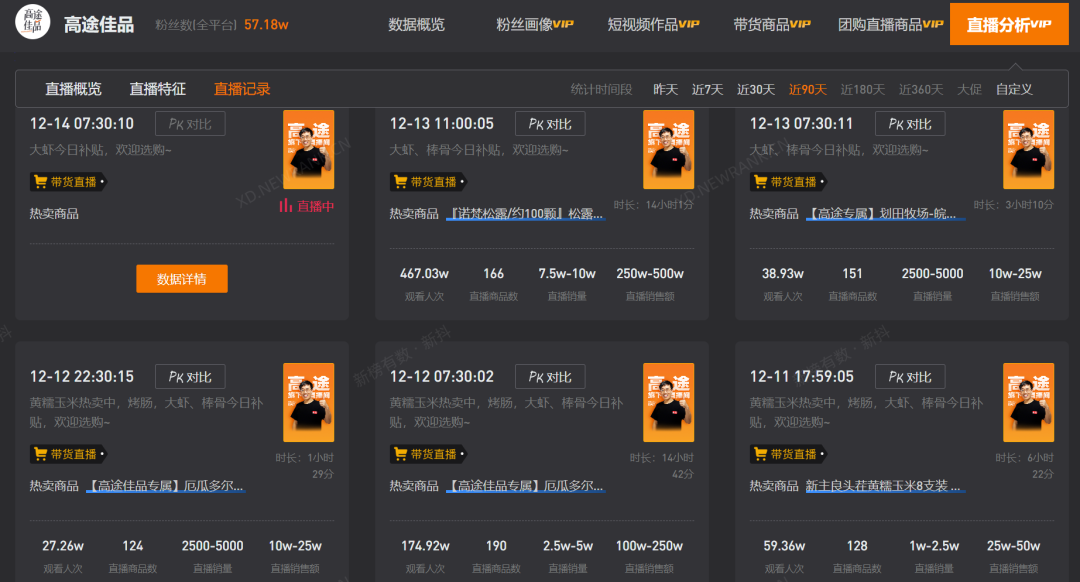Click PK对比 on the 12-14 07:30:10 card

pyautogui.click(x=190, y=124)
